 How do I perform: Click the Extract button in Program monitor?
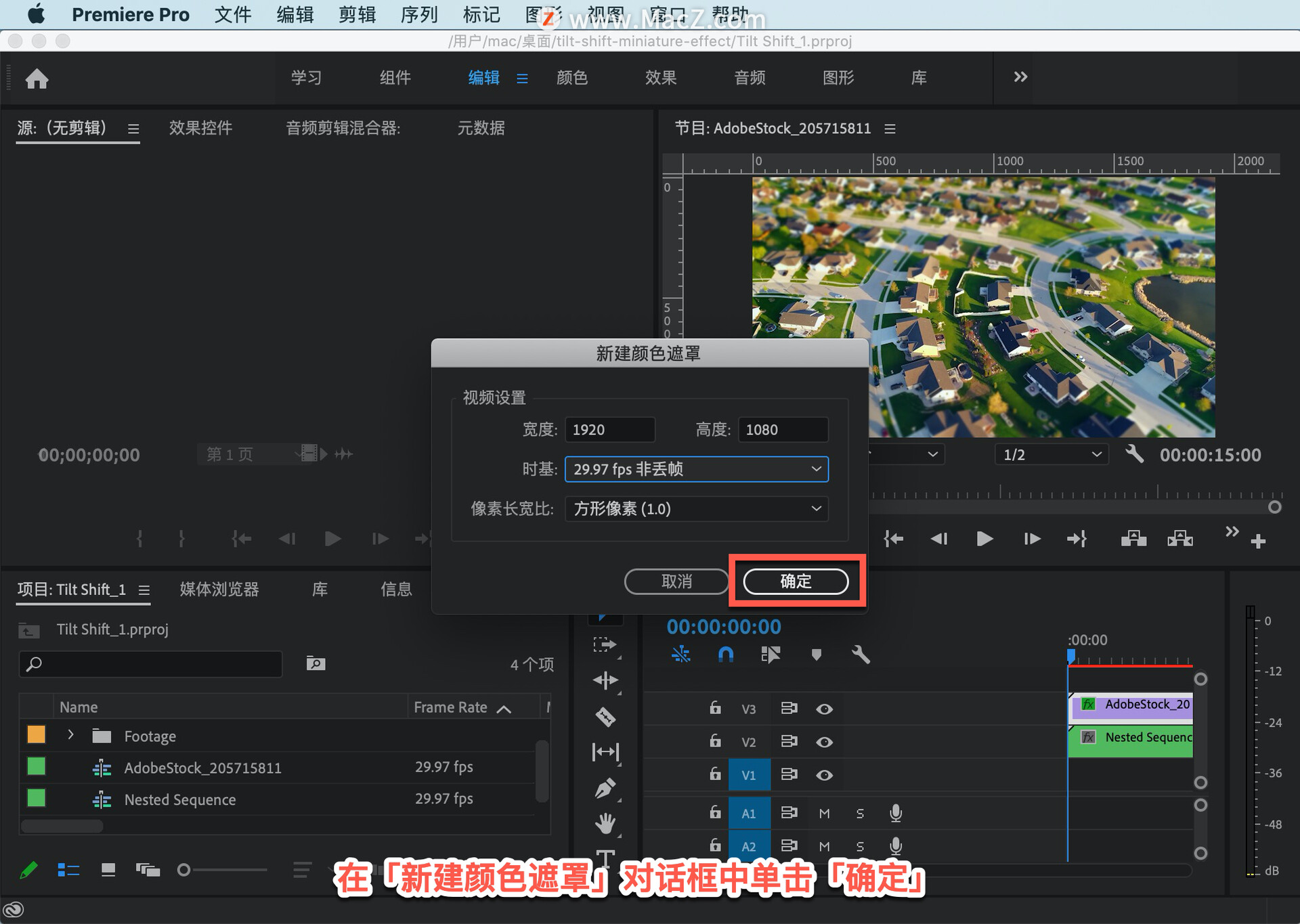point(1180,539)
